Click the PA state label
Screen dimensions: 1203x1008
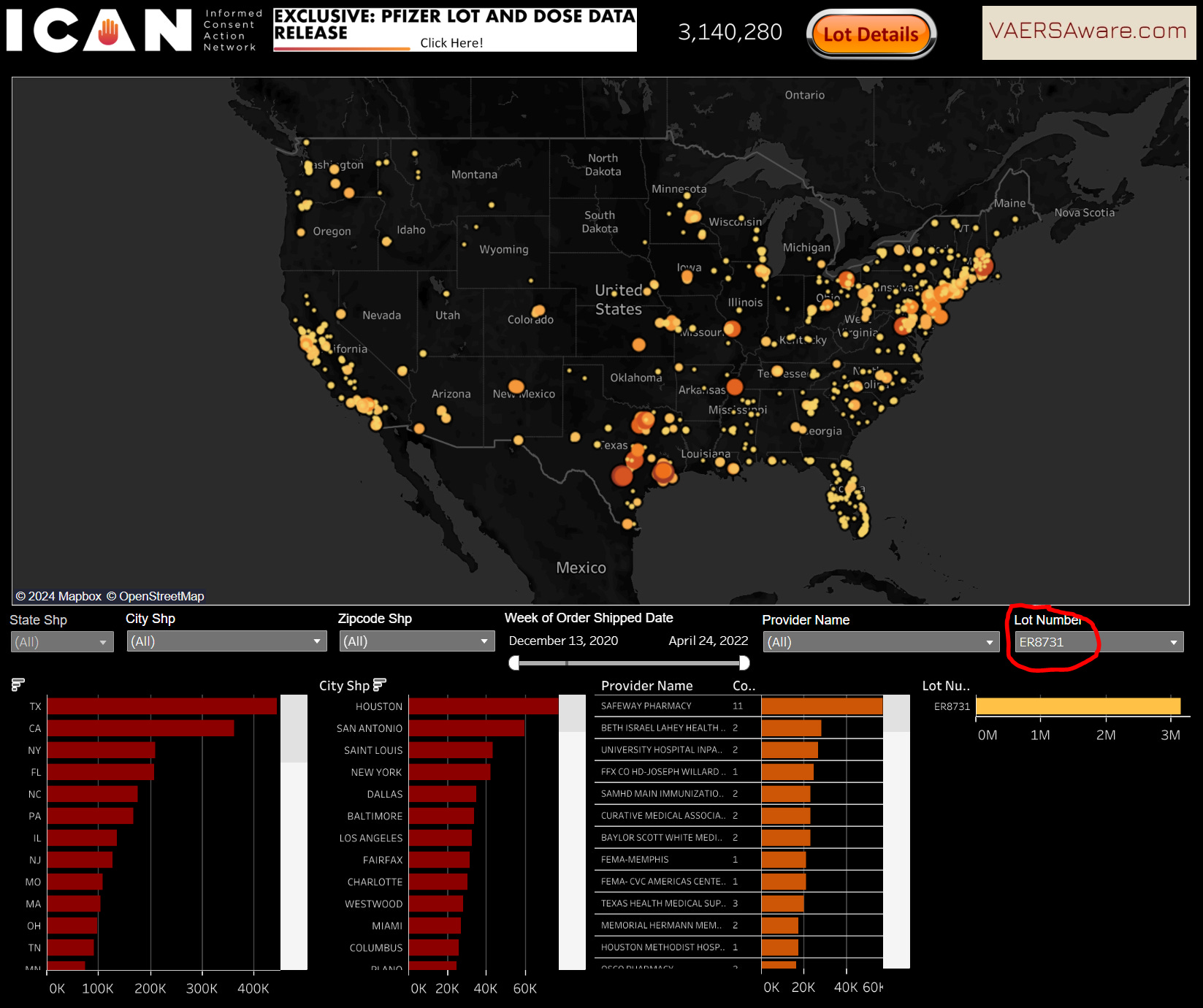point(34,816)
